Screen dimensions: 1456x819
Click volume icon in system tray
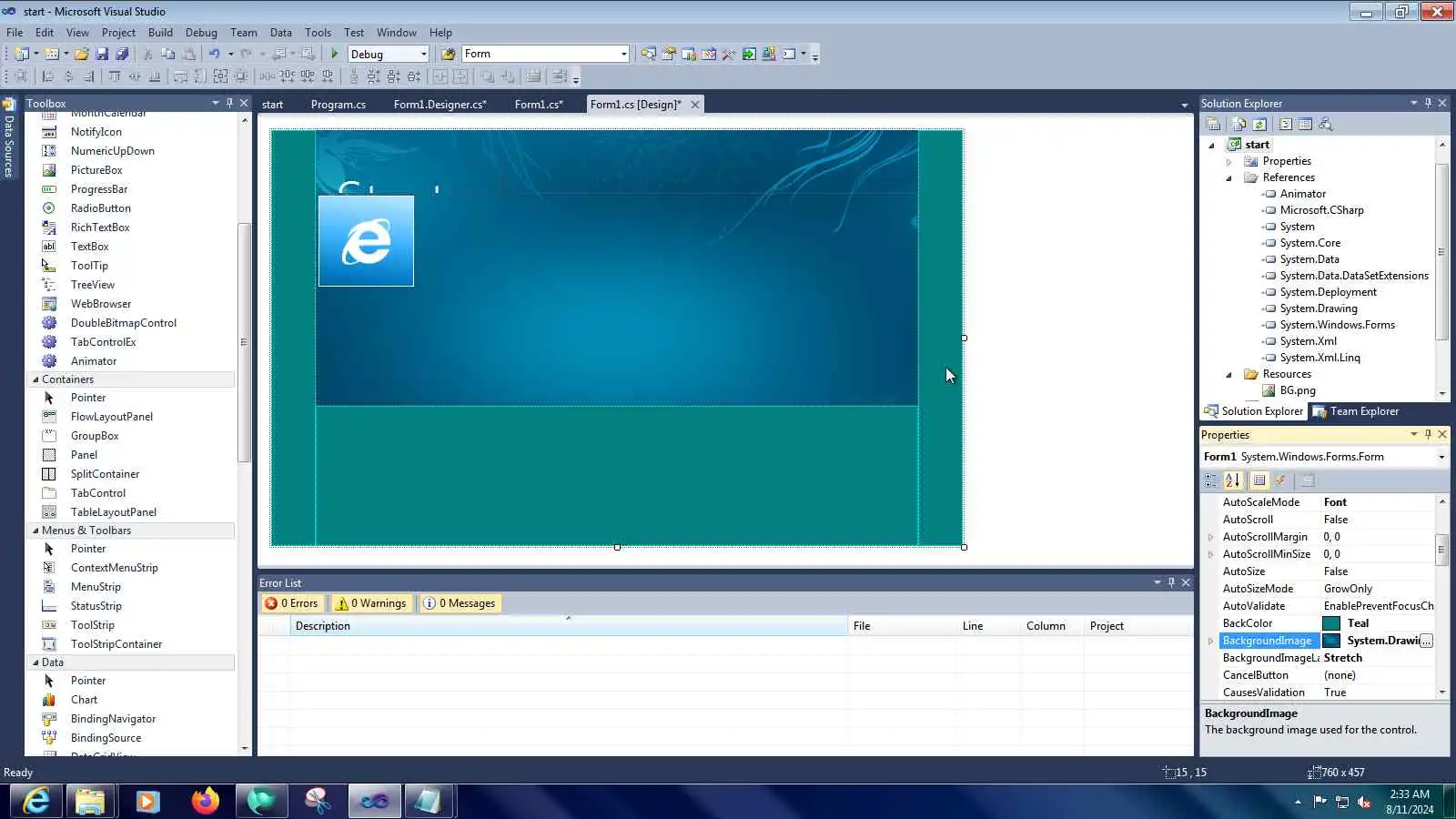tap(1364, 802)
